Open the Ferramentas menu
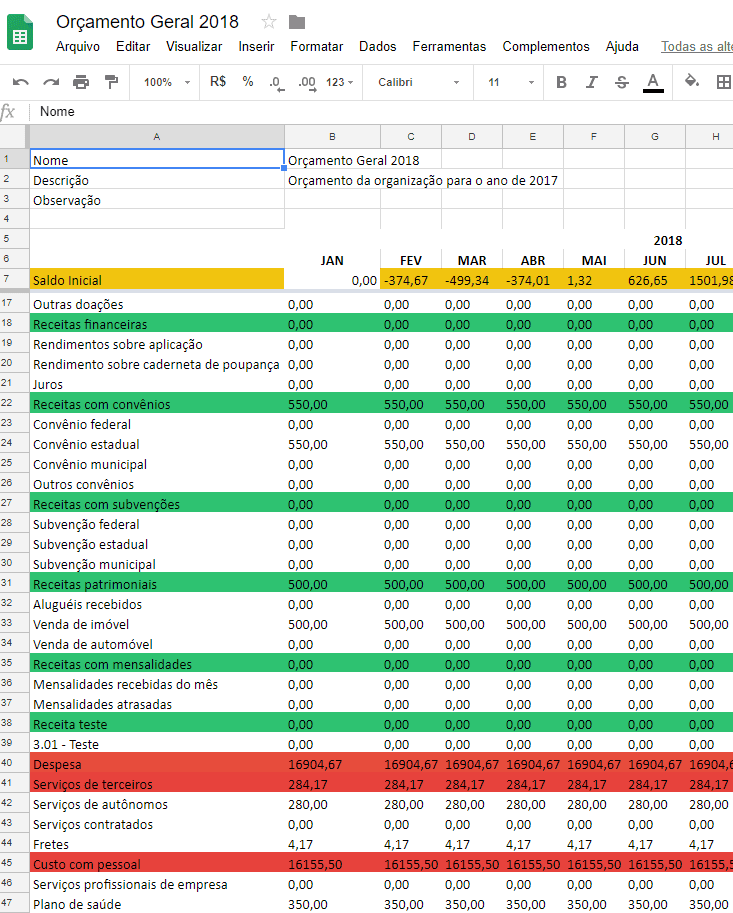Viewport: 733px width, 913px height. [x=449, y=47]
